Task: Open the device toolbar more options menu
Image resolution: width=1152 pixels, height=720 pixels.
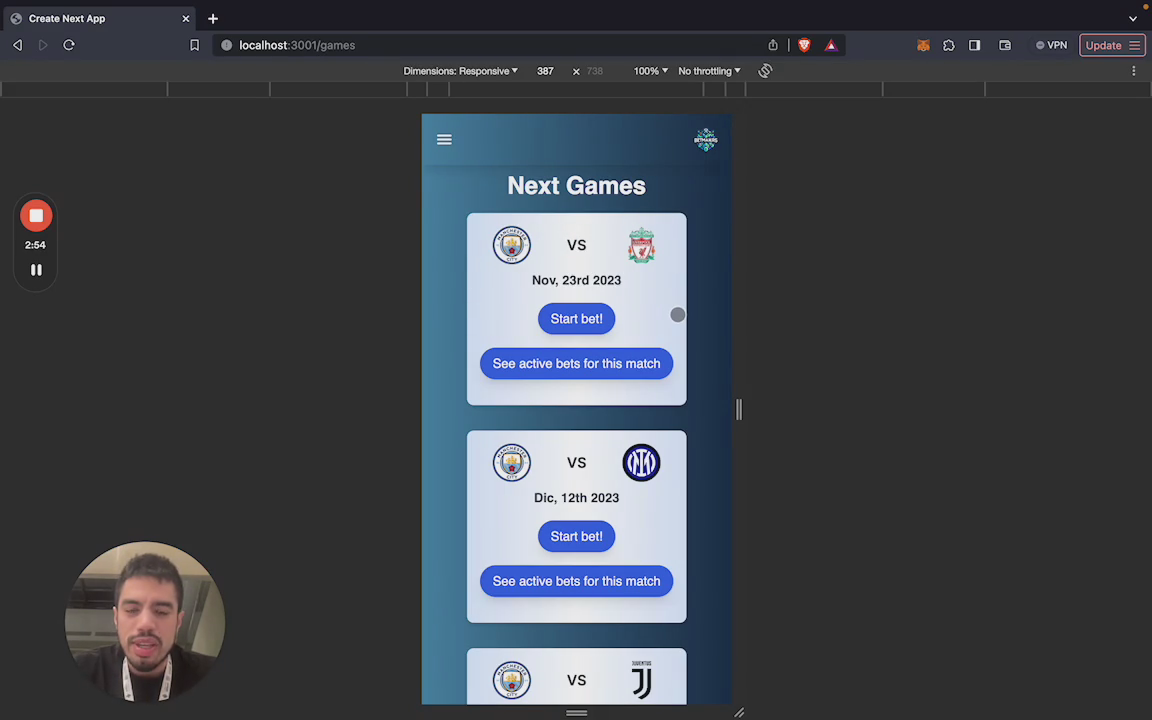Action: [1134, 71]
